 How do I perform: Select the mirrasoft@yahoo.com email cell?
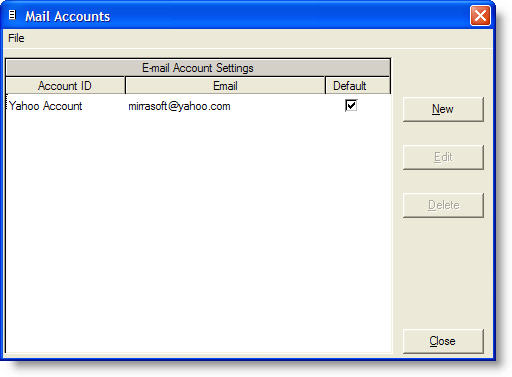(225, 106)
